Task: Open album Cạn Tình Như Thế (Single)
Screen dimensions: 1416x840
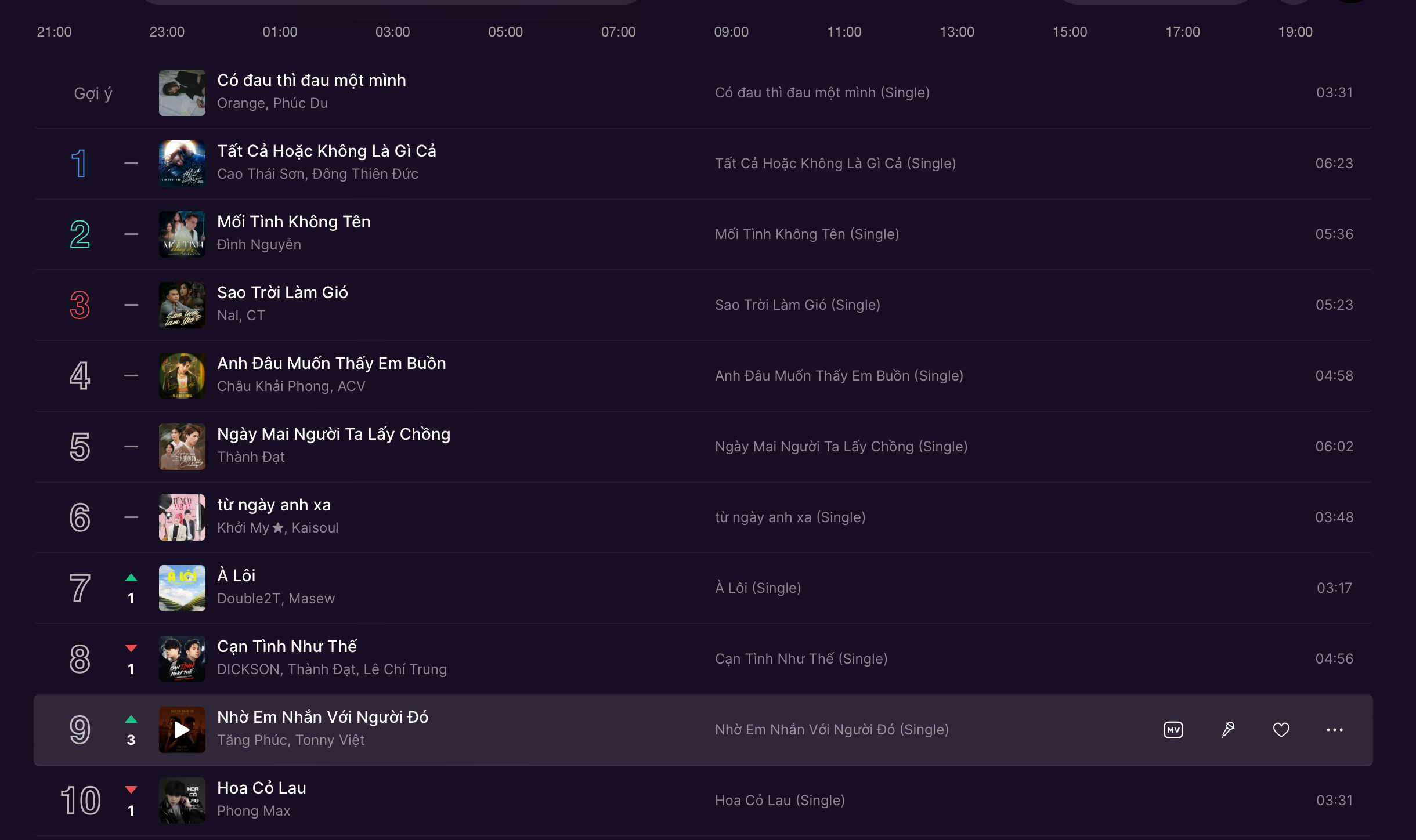Action: pyautogui.click(x=801, y=659)
